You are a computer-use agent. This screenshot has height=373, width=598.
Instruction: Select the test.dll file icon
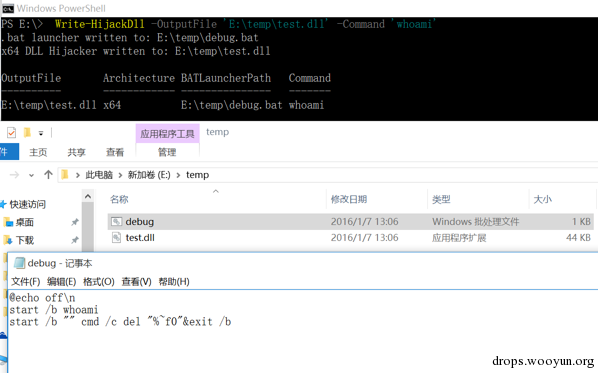click(116, 238)
